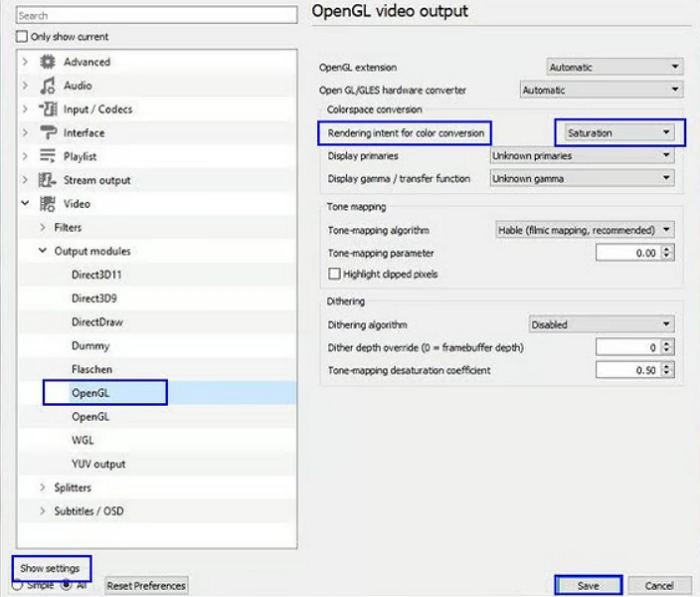Enable Highlight clipped pixels checkbox

coord(334,274)
